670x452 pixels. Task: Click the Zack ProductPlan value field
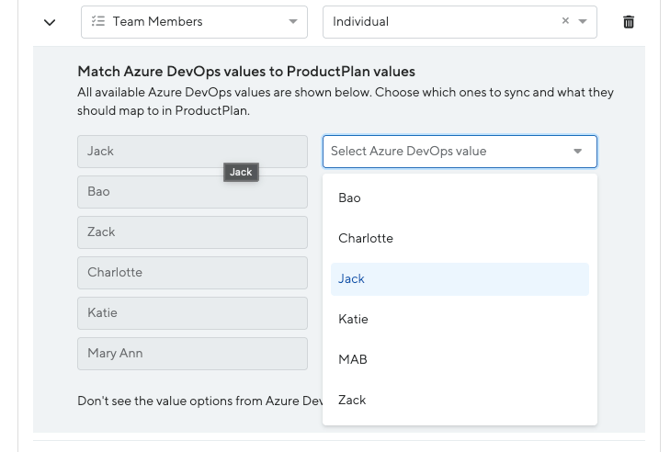[192, 232]
